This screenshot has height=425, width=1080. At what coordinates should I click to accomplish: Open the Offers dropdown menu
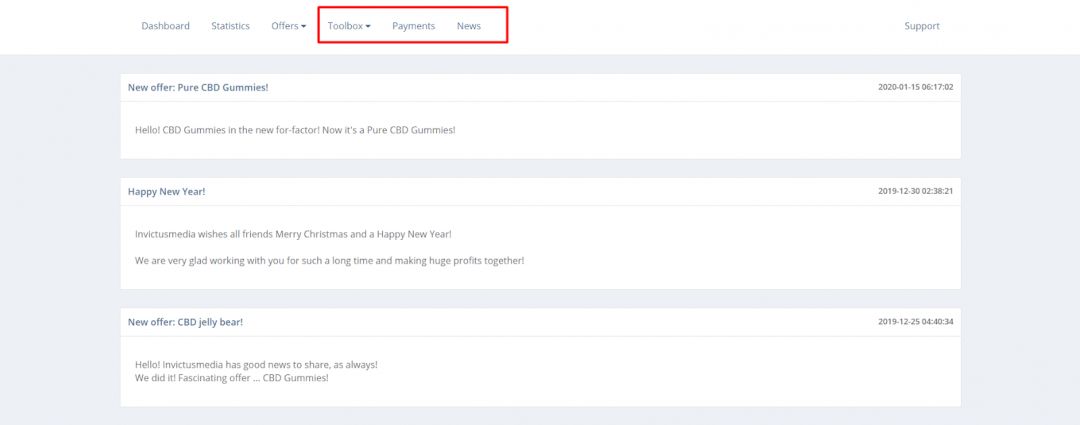click(x=287, y=26)
